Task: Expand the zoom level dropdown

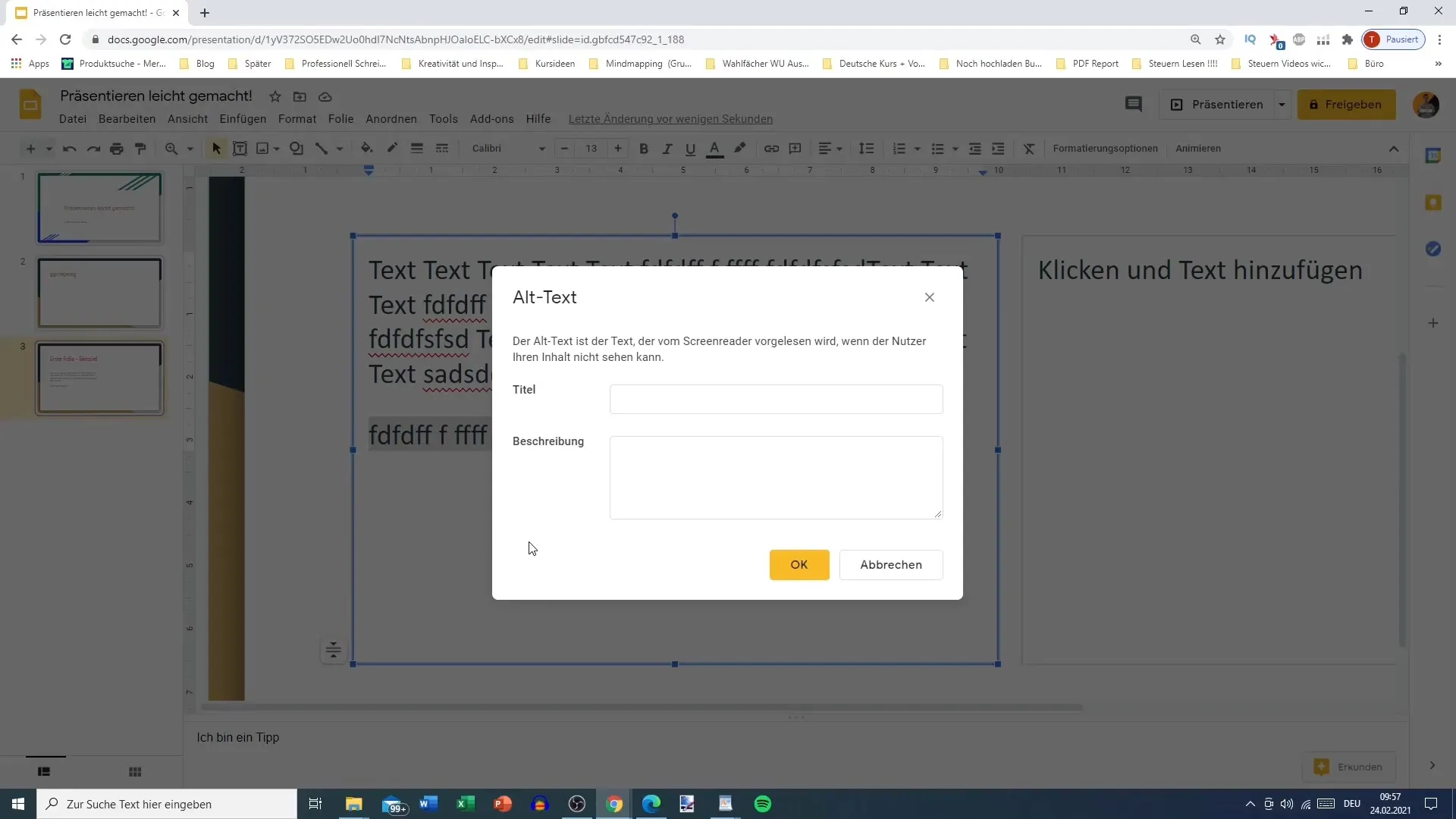Action: [x=190, y=149]
